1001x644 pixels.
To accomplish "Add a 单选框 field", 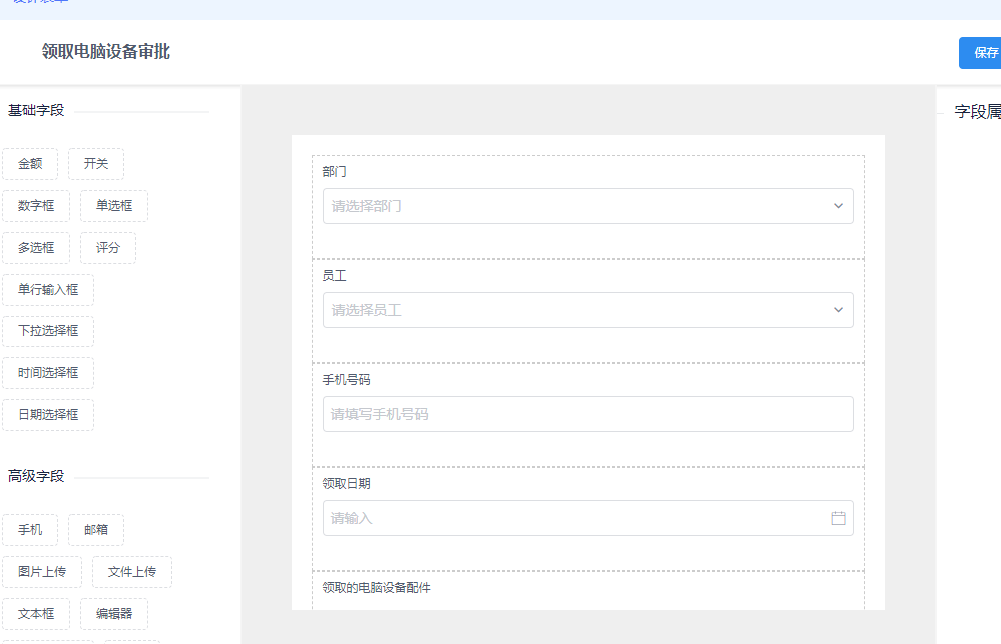I will pos(113,206).
